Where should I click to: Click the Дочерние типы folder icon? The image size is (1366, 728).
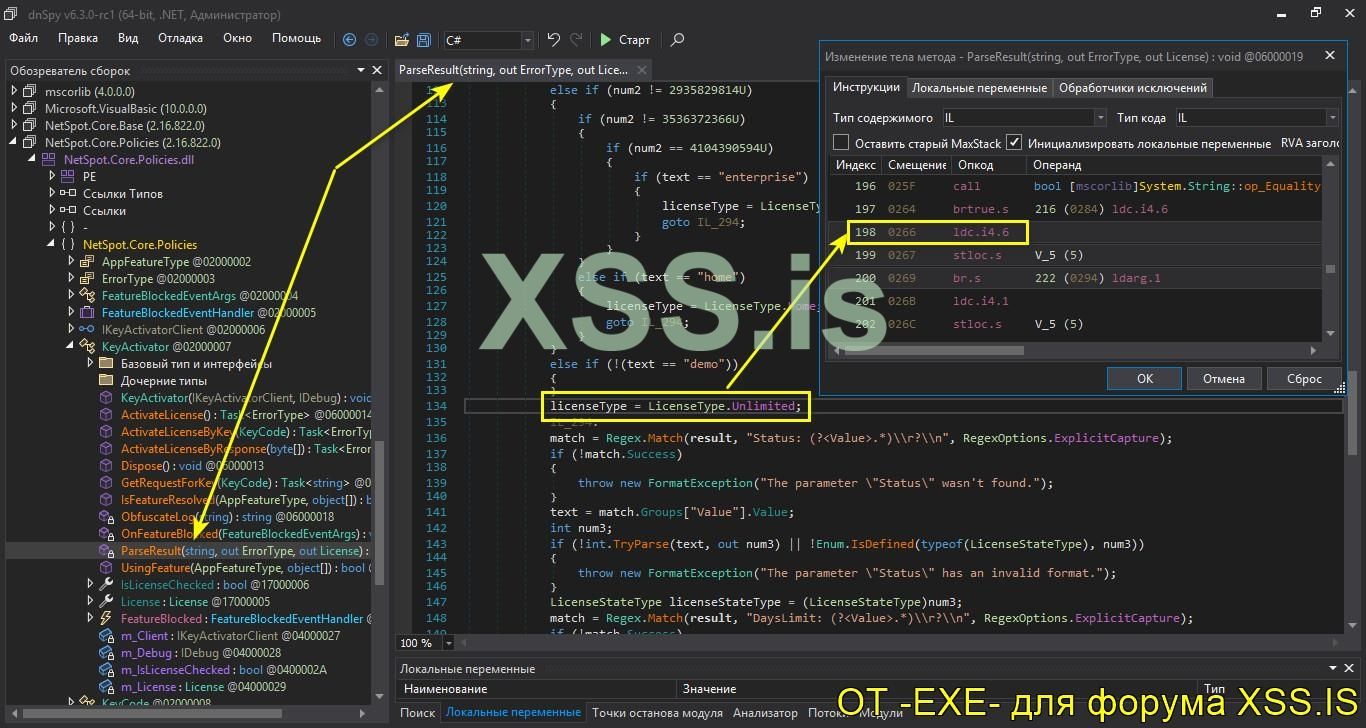[105, 381]
